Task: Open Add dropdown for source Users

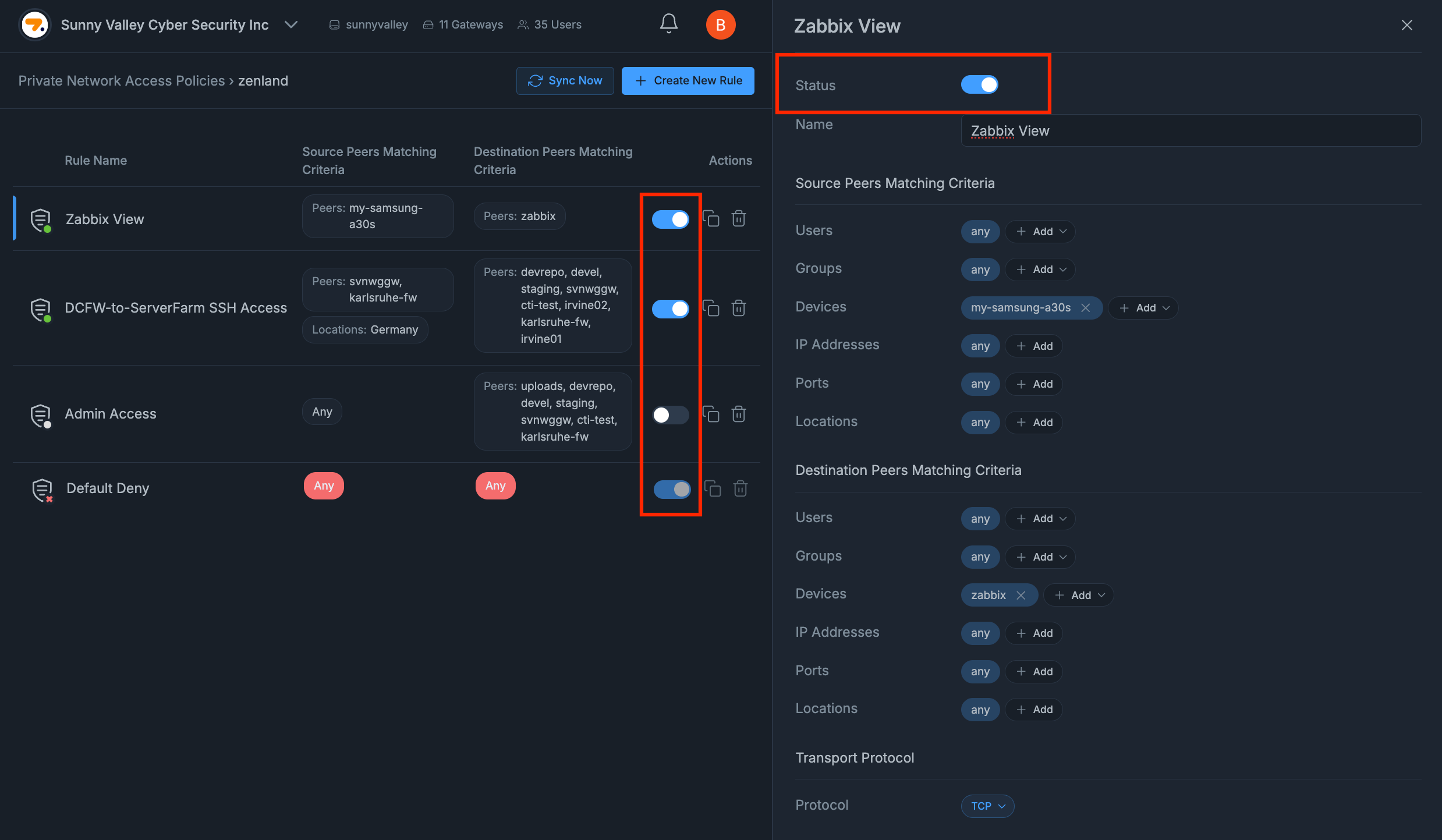Action: (1041, 232)
